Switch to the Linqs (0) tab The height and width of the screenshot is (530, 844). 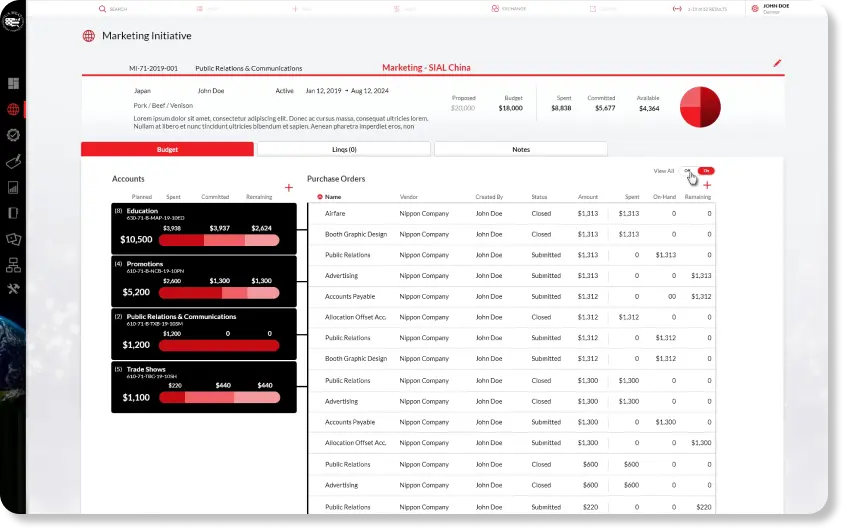[344, 149]
